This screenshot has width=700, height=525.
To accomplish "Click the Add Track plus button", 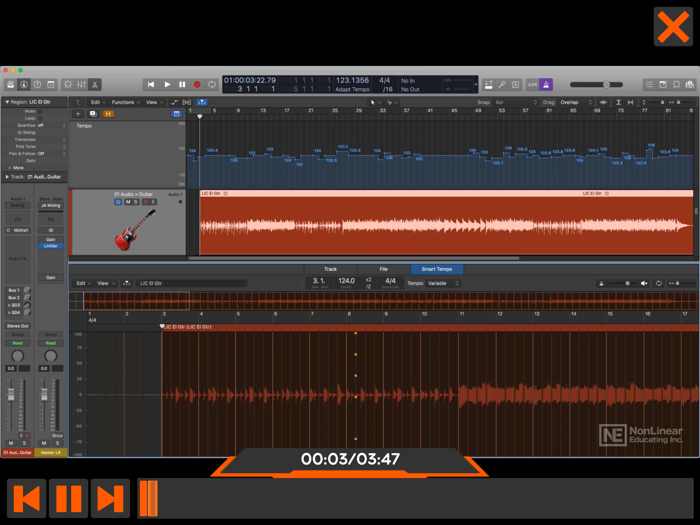I will (x=78, y=114).
